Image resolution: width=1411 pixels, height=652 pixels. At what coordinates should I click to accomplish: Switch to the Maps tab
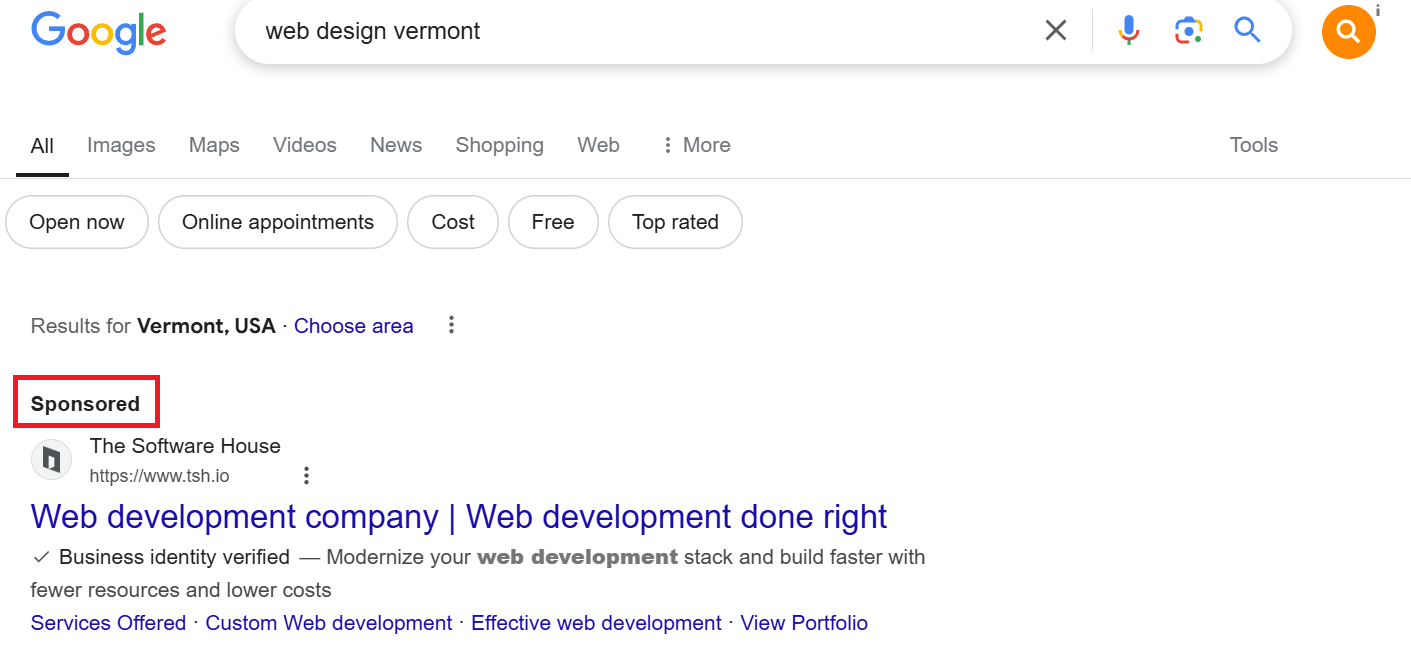coord(214,145)
